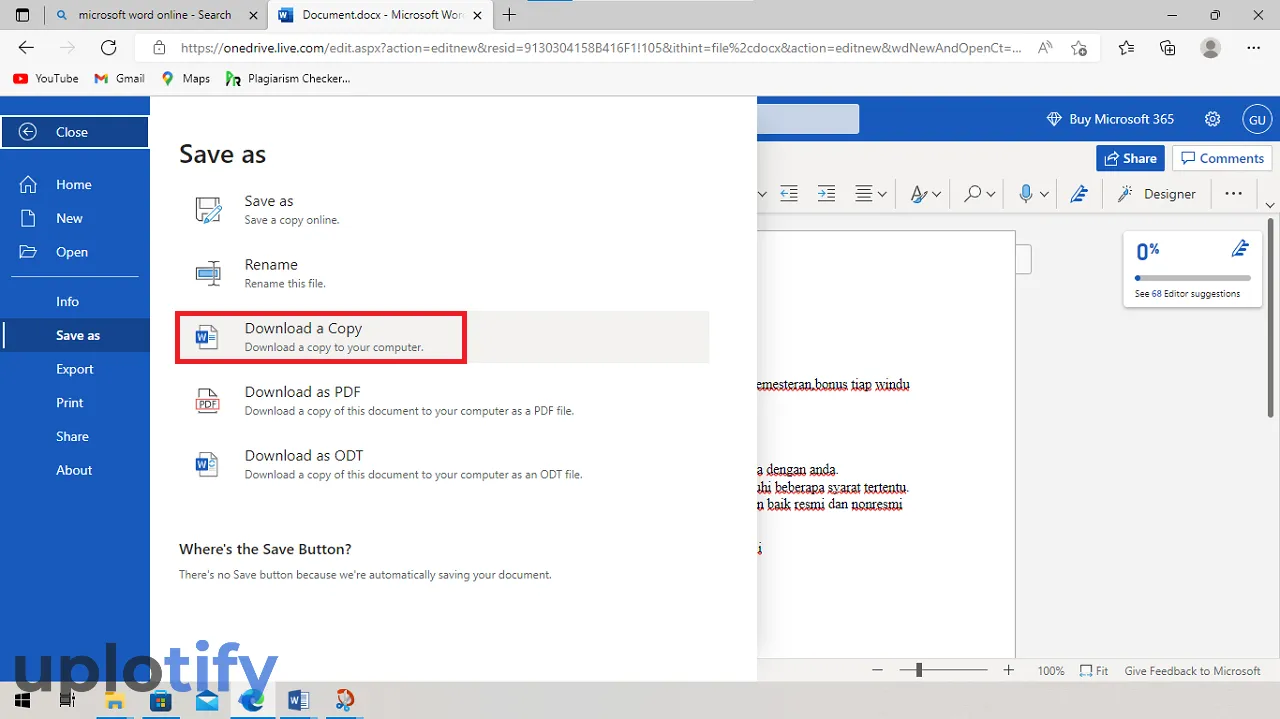
Task: Open a new browser tab
Action: (x=510, y=15)
